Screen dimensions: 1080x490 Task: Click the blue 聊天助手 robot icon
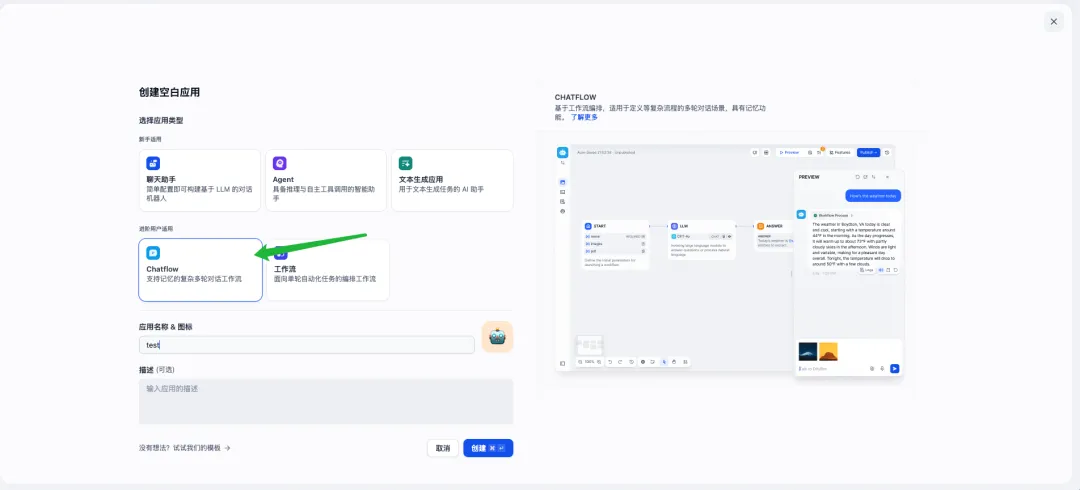click(153, 163)
